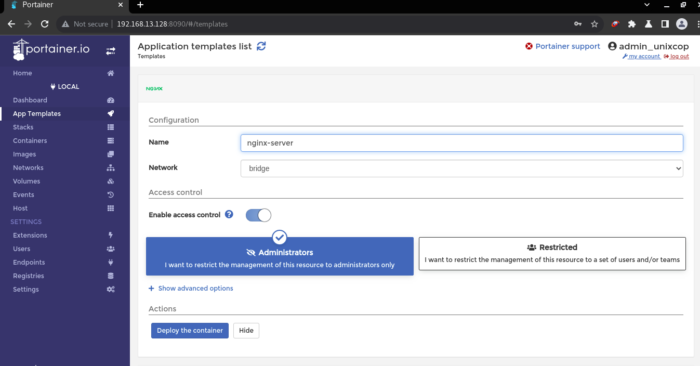Reload the page in browser toolbar

(45, 24)
